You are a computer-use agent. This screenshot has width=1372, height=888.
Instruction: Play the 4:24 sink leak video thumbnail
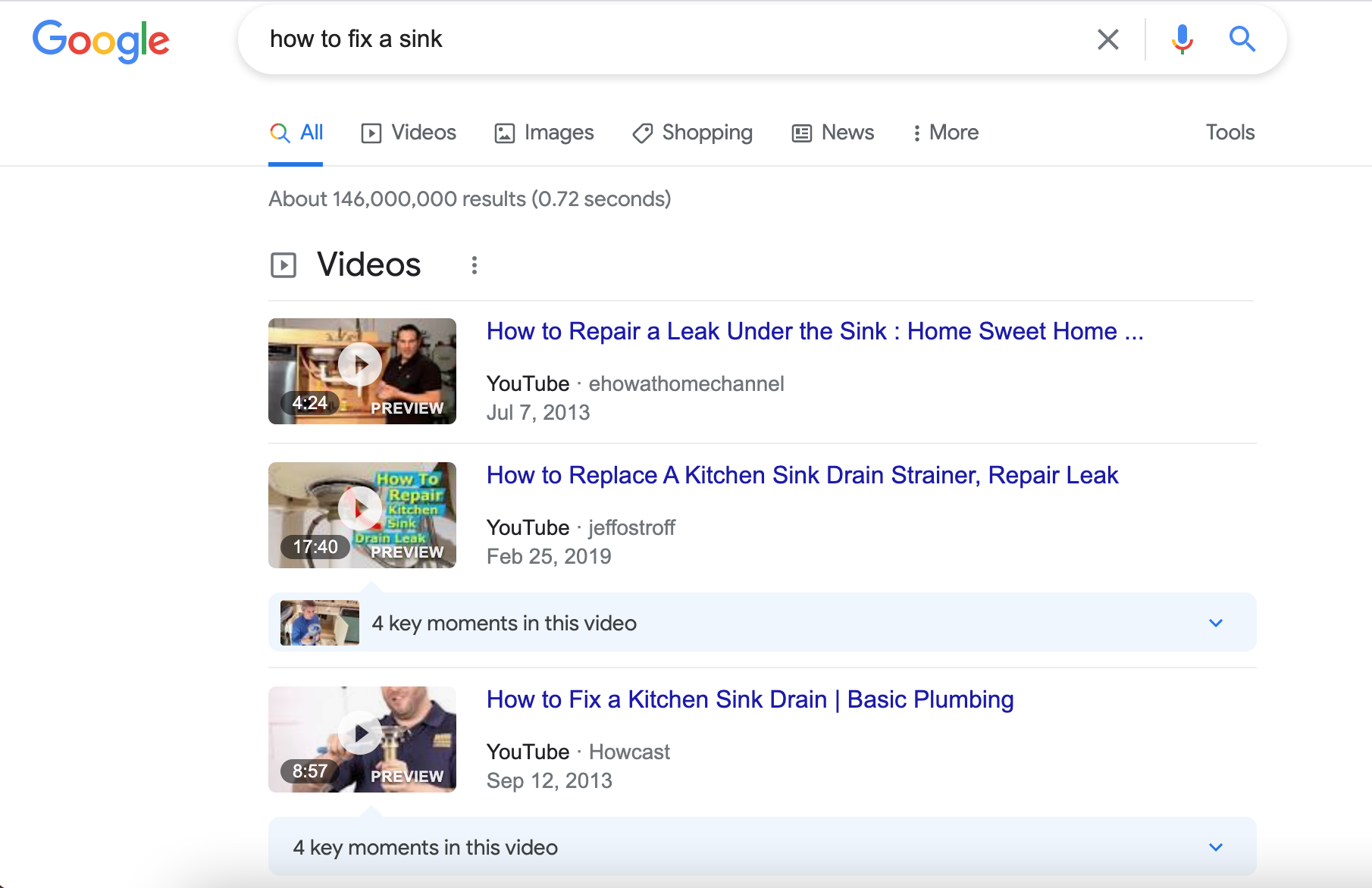(x=362, y=371)
